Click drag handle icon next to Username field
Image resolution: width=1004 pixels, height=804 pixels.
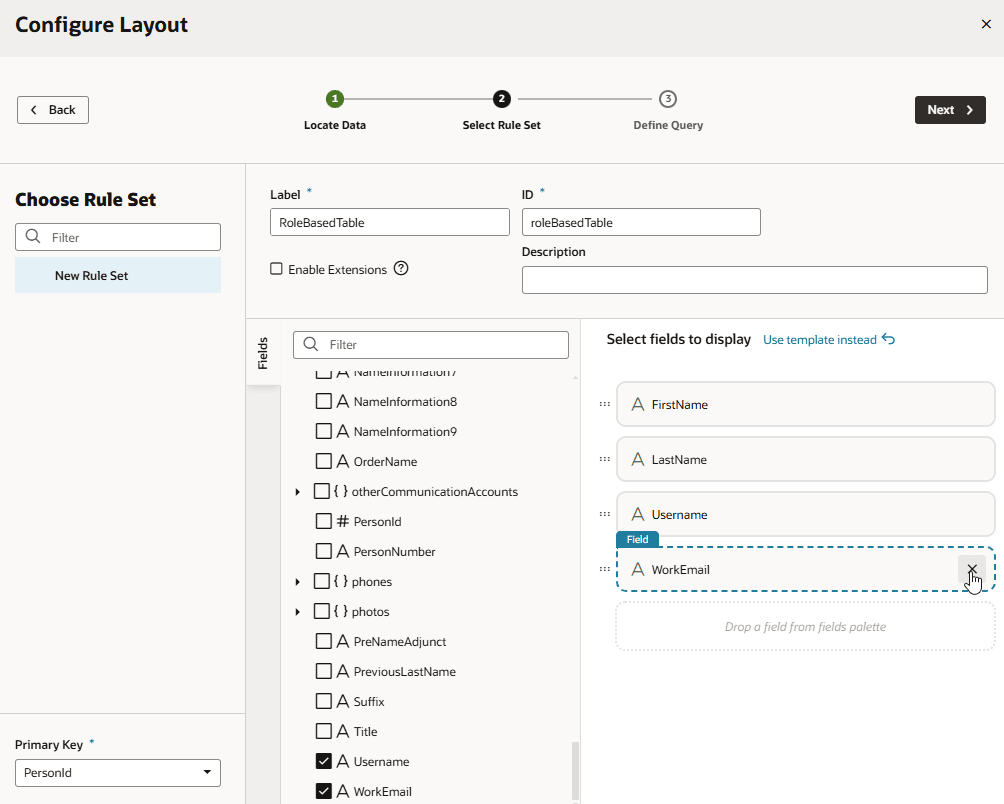coord(604,514)
